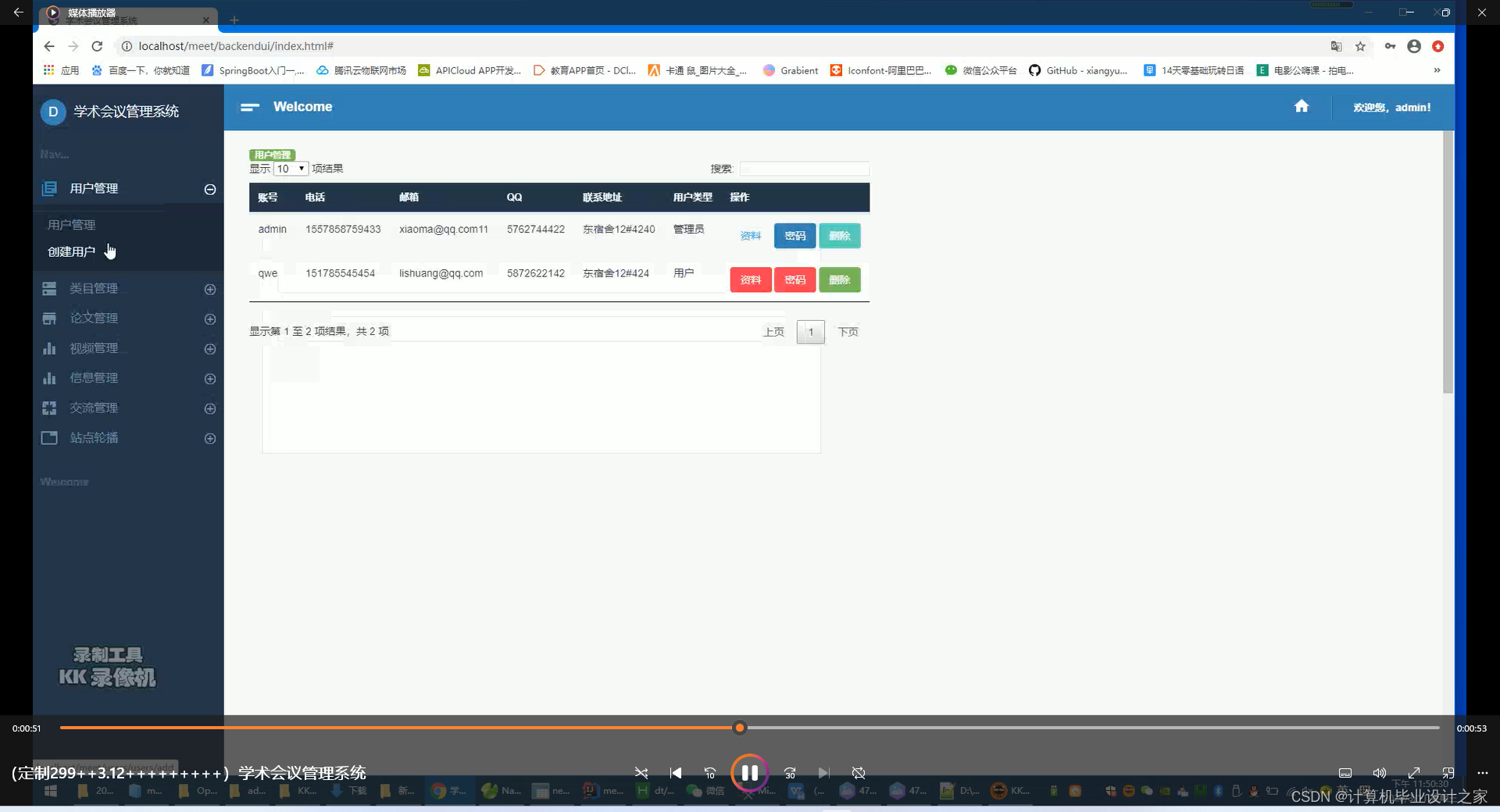This screenshot has height=812, width=1500.
Task: Click 资料 button in qwe row
Action: (x=751, y=280)
